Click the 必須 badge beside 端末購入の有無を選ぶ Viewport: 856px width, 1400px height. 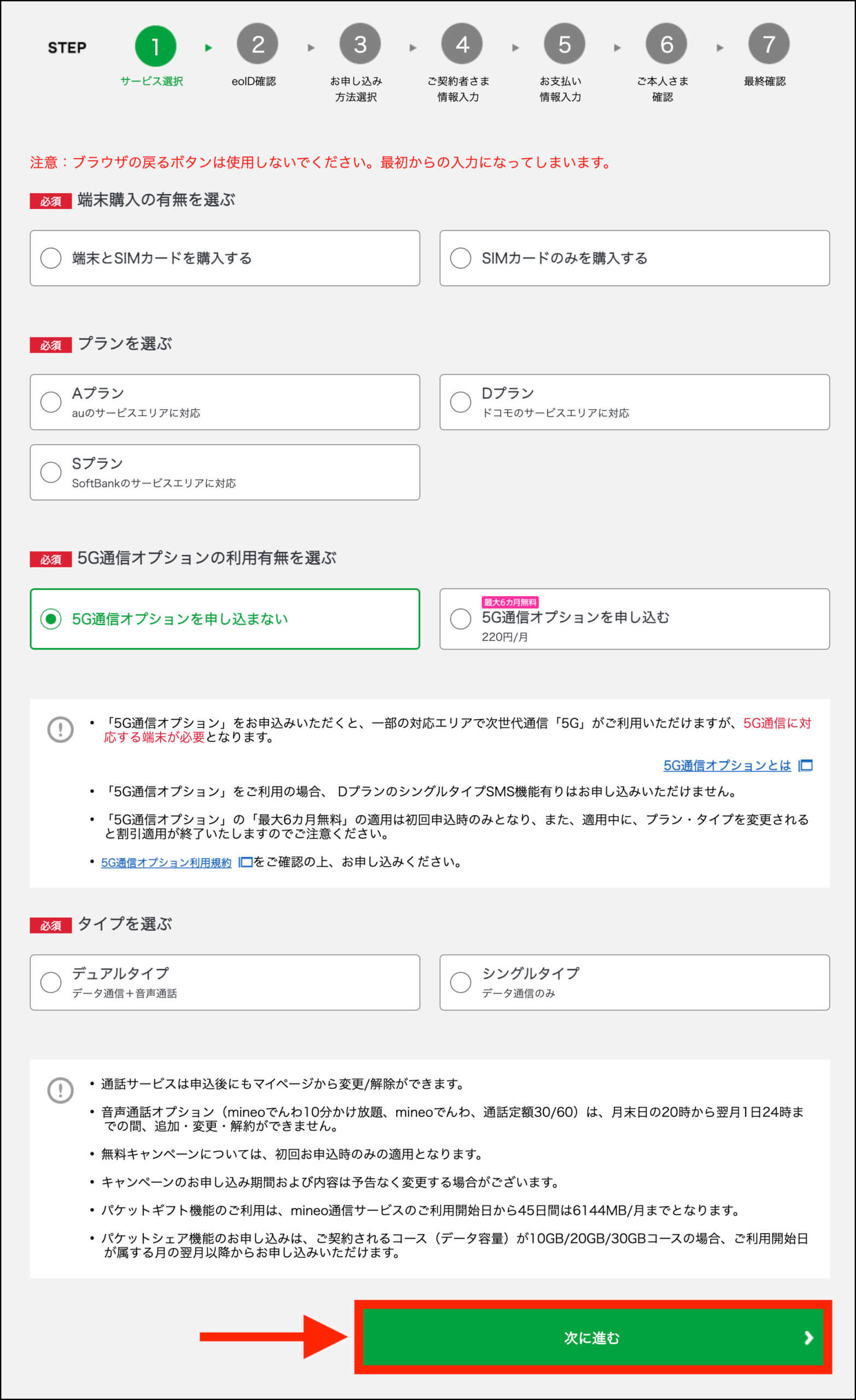pyautogui.click(x=50, y=201)
